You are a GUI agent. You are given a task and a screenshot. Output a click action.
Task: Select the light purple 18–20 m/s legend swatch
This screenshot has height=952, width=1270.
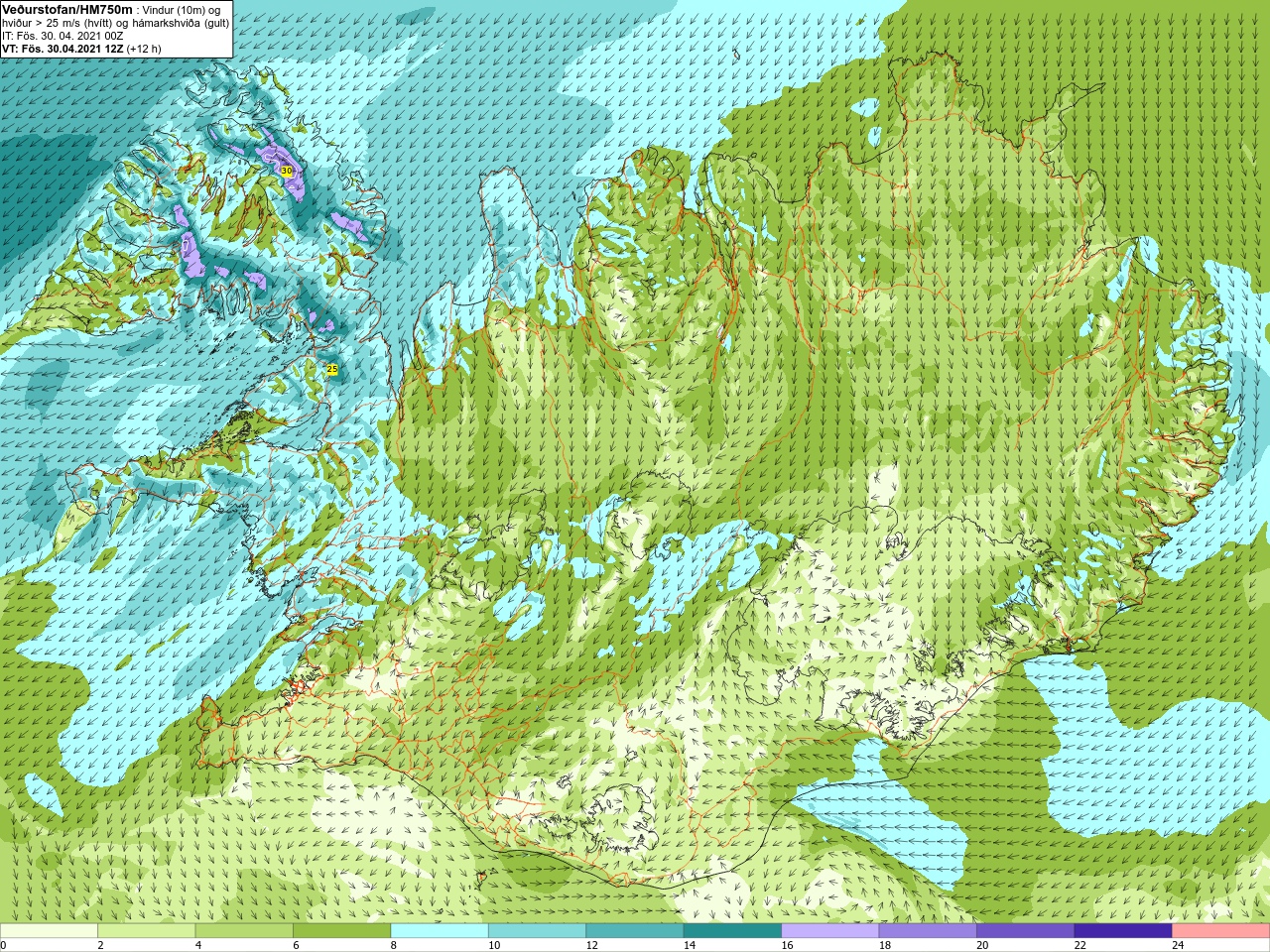pos(928,931)
